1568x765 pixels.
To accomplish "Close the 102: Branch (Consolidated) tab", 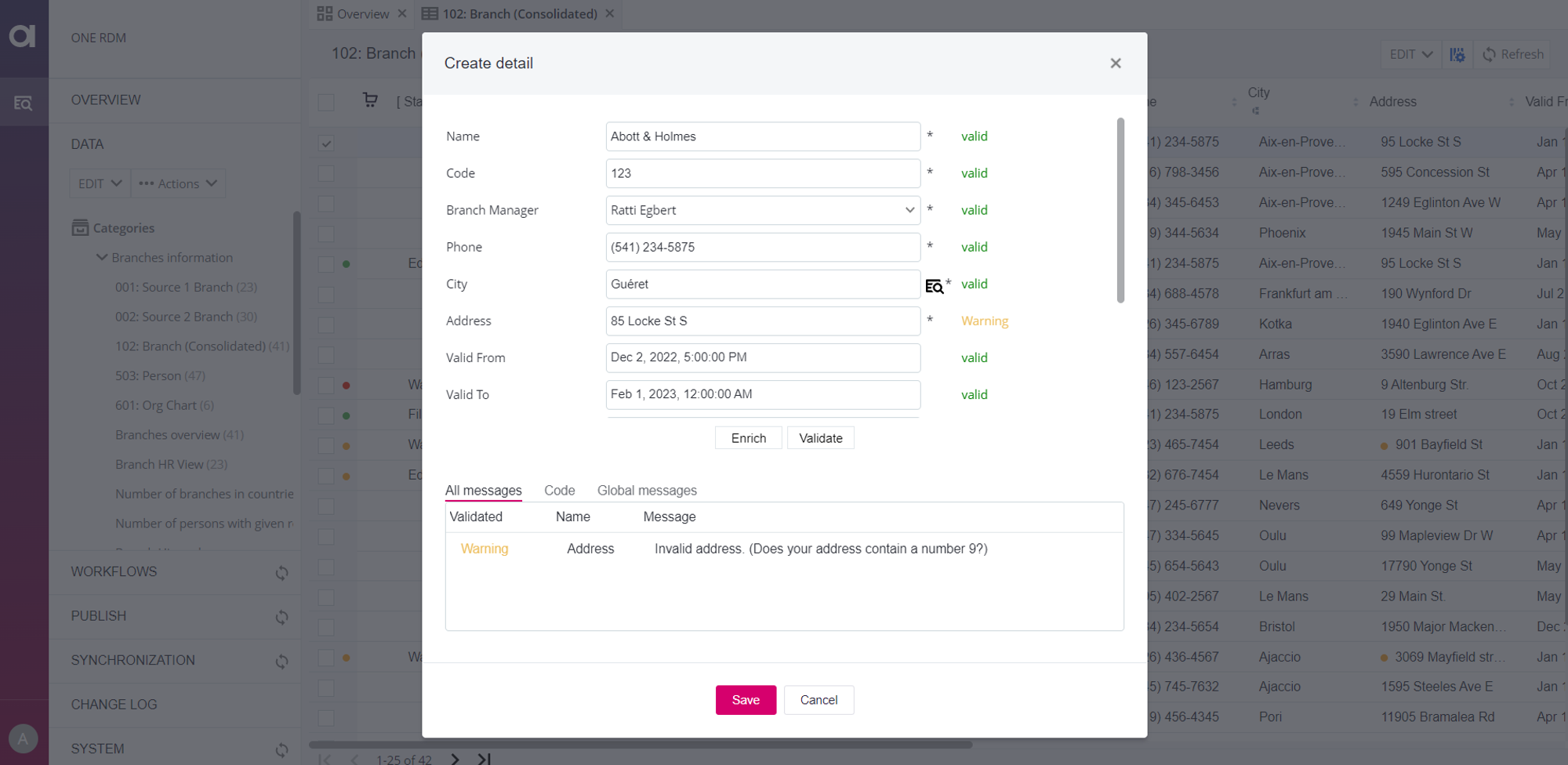I will click(610, 13).
